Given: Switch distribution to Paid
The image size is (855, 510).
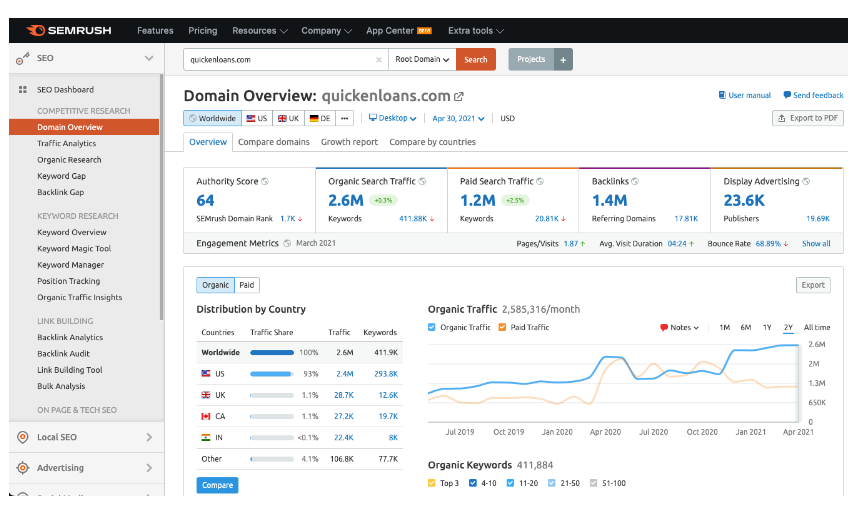Looking at the screenshot, I should point(246,285).
